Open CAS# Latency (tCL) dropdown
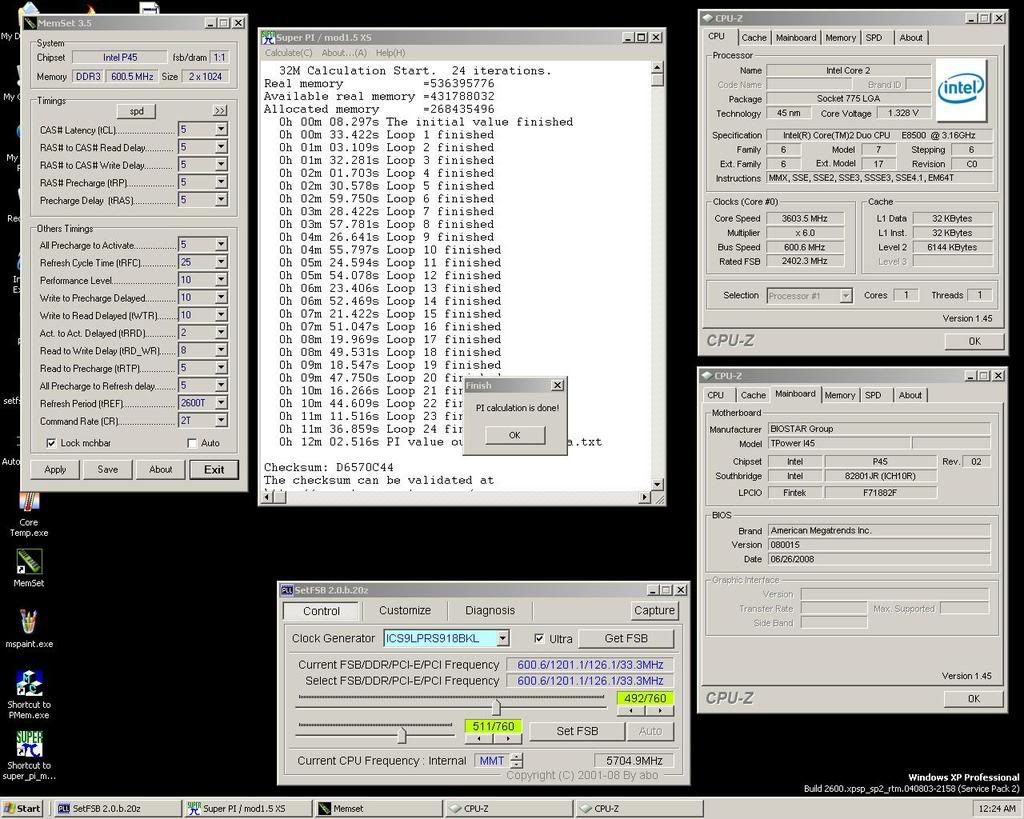1024x819 pixels. click(x=221, y=129)
